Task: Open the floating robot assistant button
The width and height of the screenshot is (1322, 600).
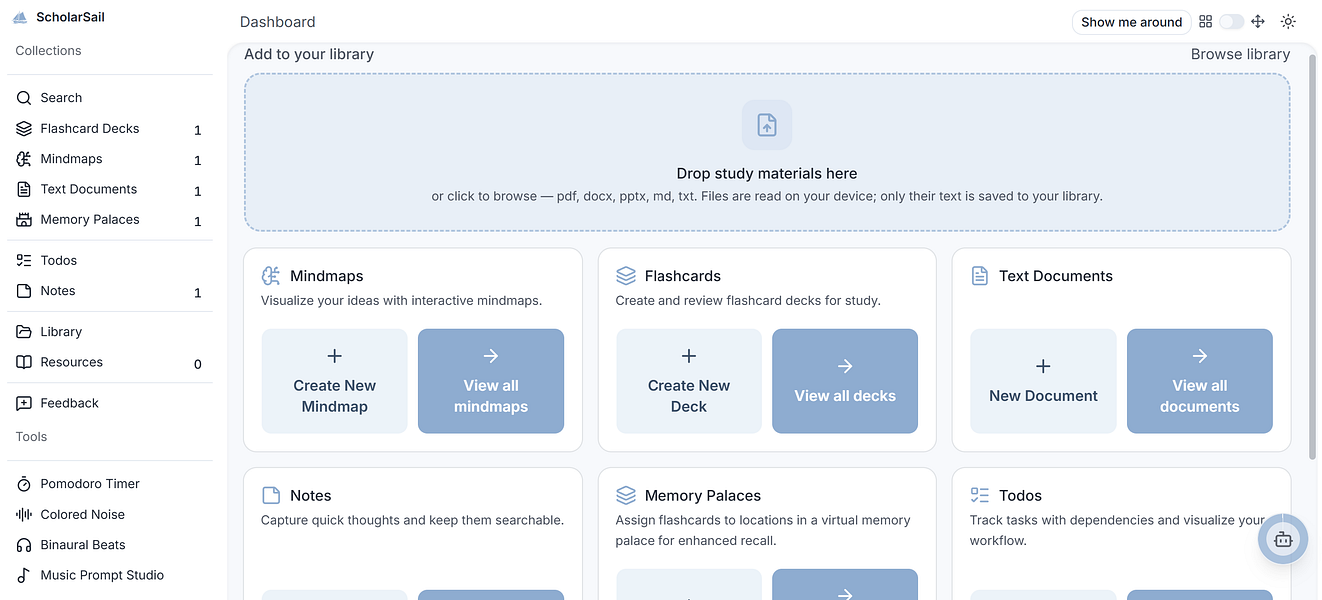Action: point(1283,539)
